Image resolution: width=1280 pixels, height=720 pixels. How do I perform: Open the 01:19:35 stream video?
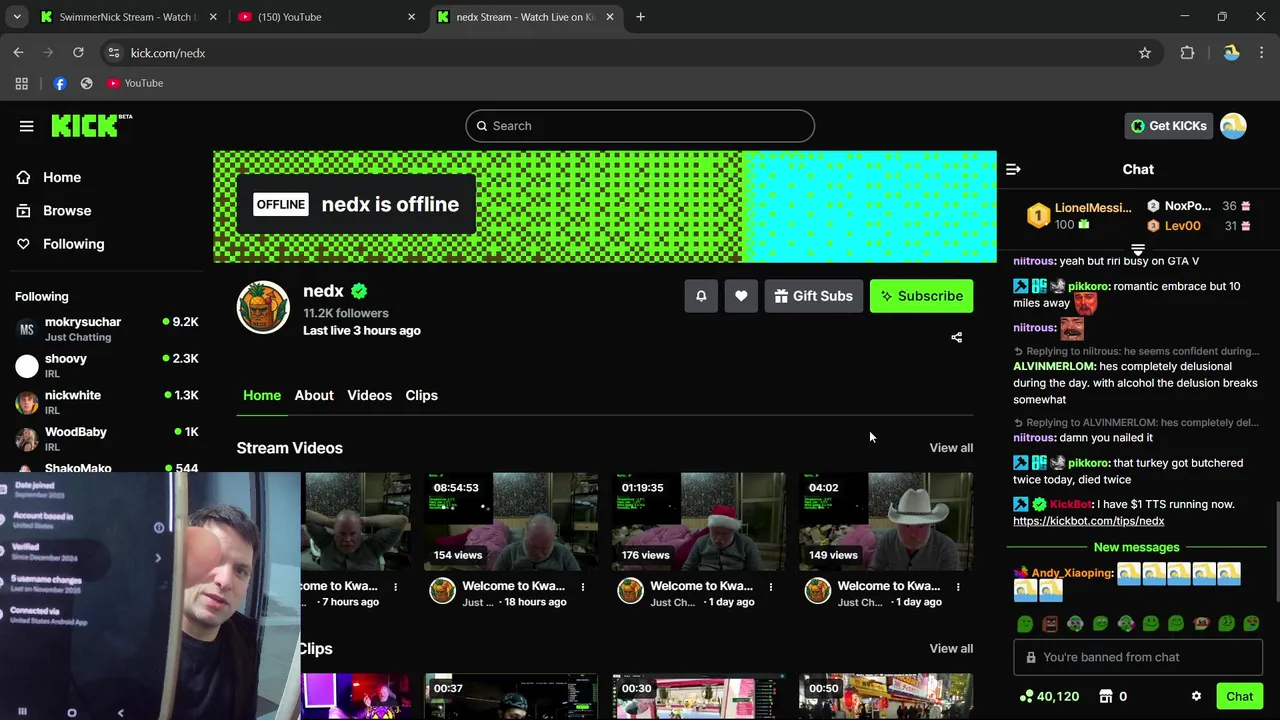click(x=699, y=522)
